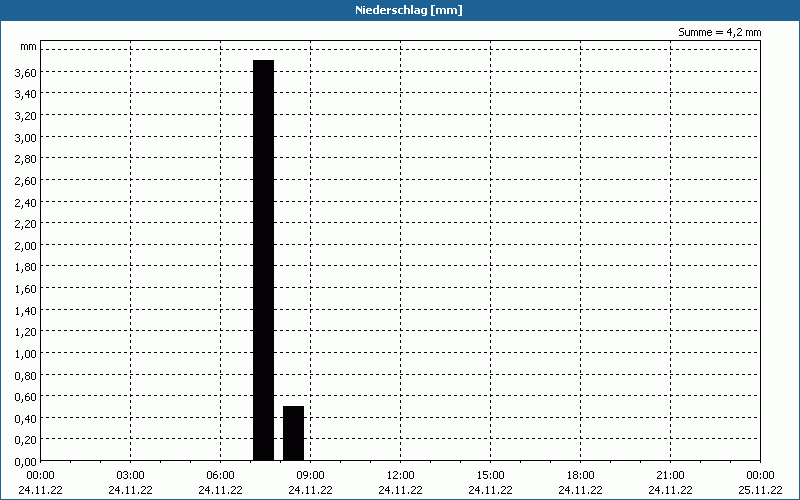This screenshot has width=800, height=500.
Task: Click the 25.11.22 date label
Action: (x=760, y=491)
